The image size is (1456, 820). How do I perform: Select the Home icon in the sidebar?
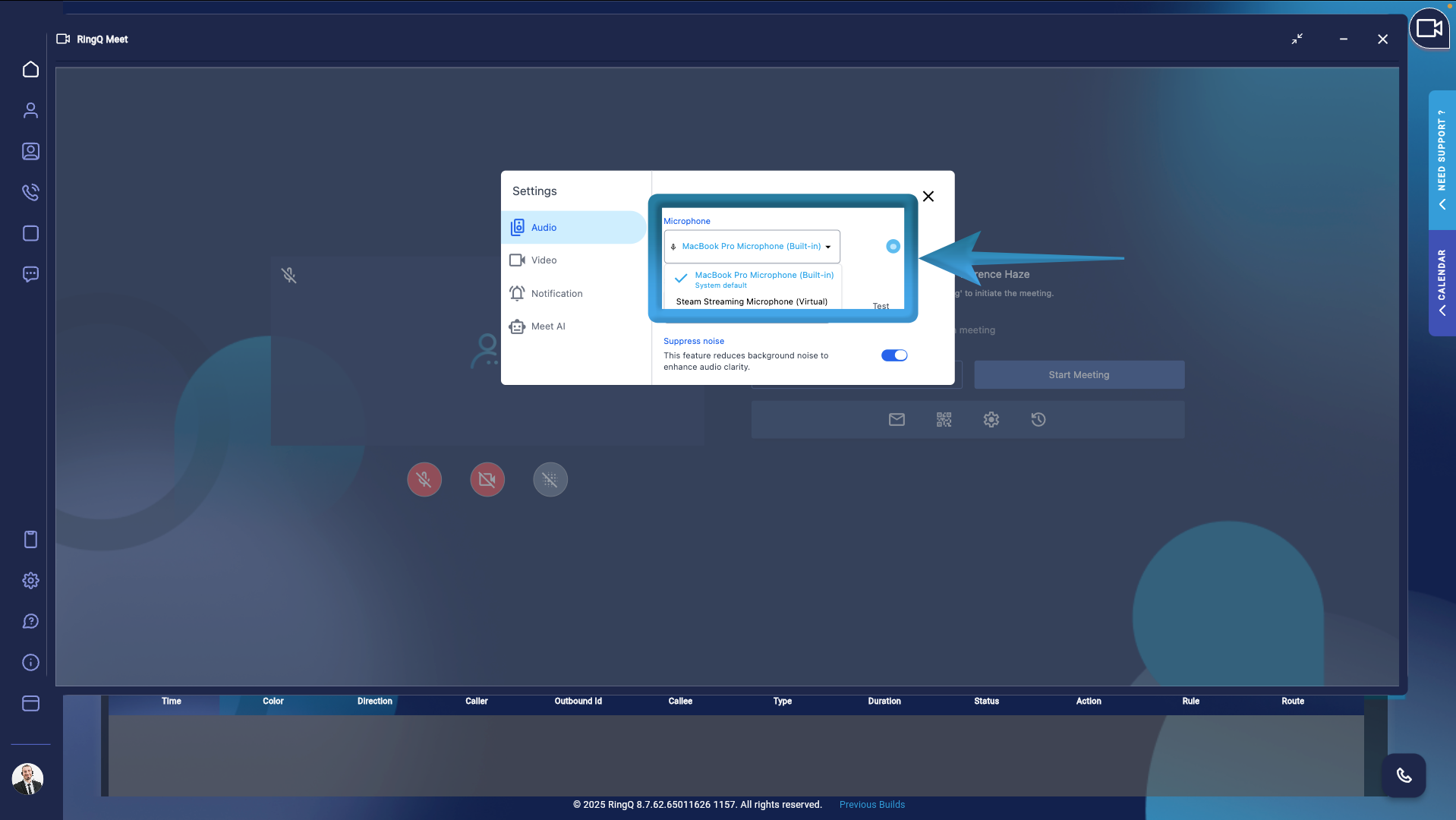tap(30, 69)
